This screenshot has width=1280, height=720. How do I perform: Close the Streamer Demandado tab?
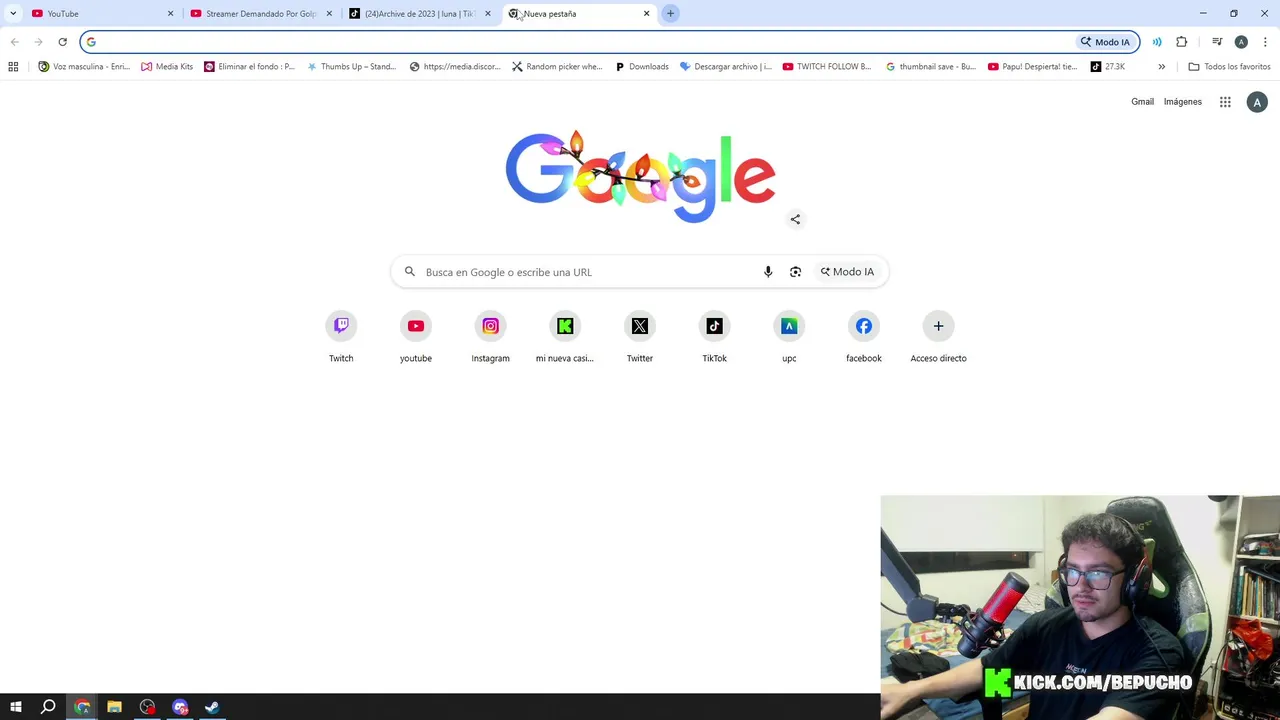click(329, 14)
